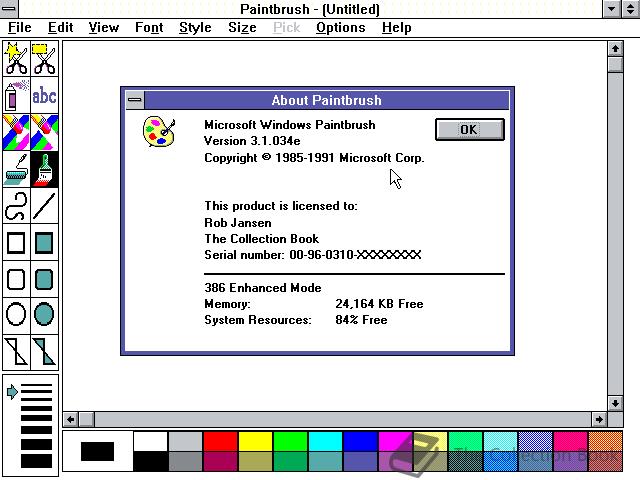Pick the cyan color swatch
Image resolution: width=640 pixels, height=480 pixels.
click(x=326, y=442)
